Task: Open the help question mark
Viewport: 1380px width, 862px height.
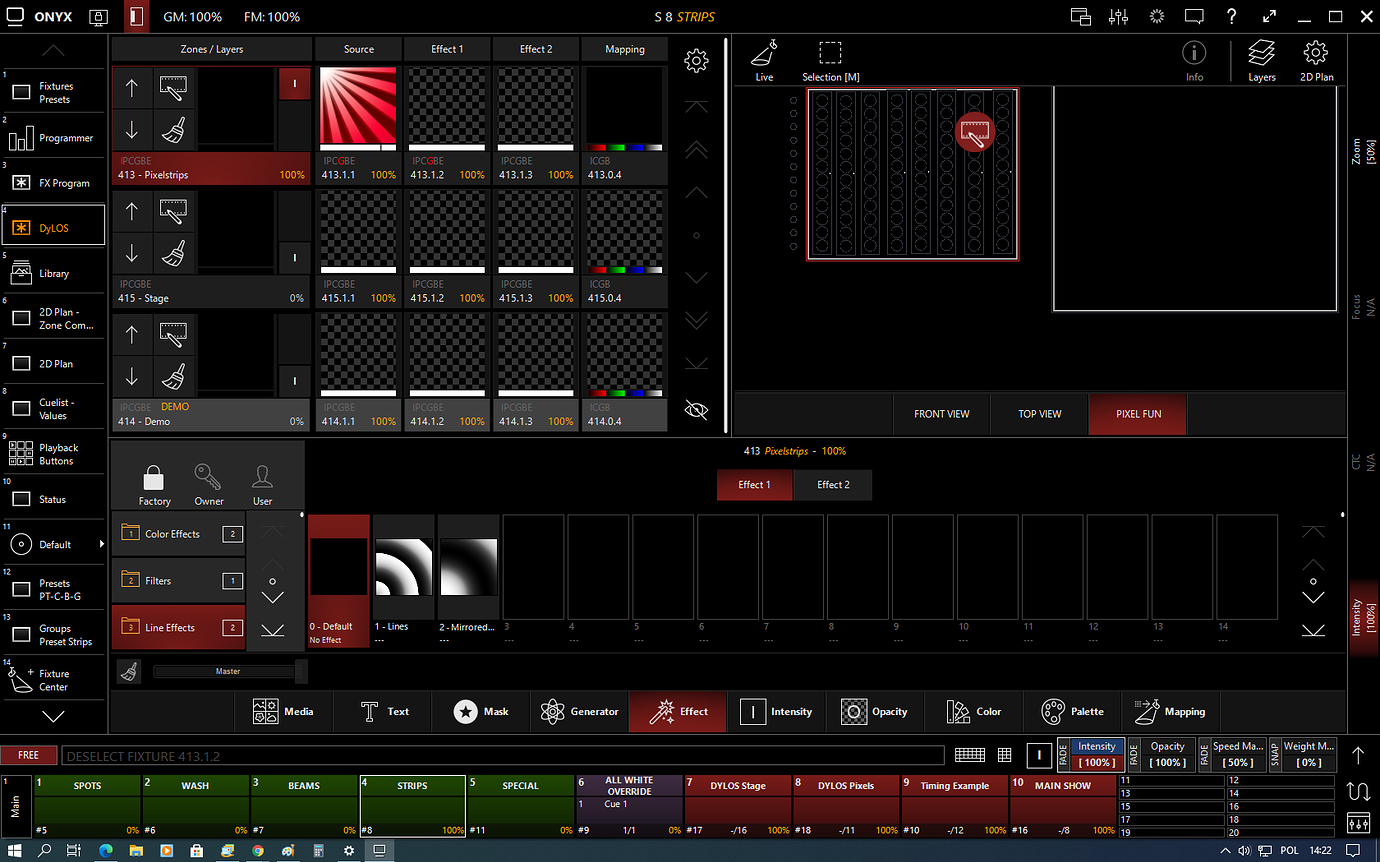Action: [1232, 16]
